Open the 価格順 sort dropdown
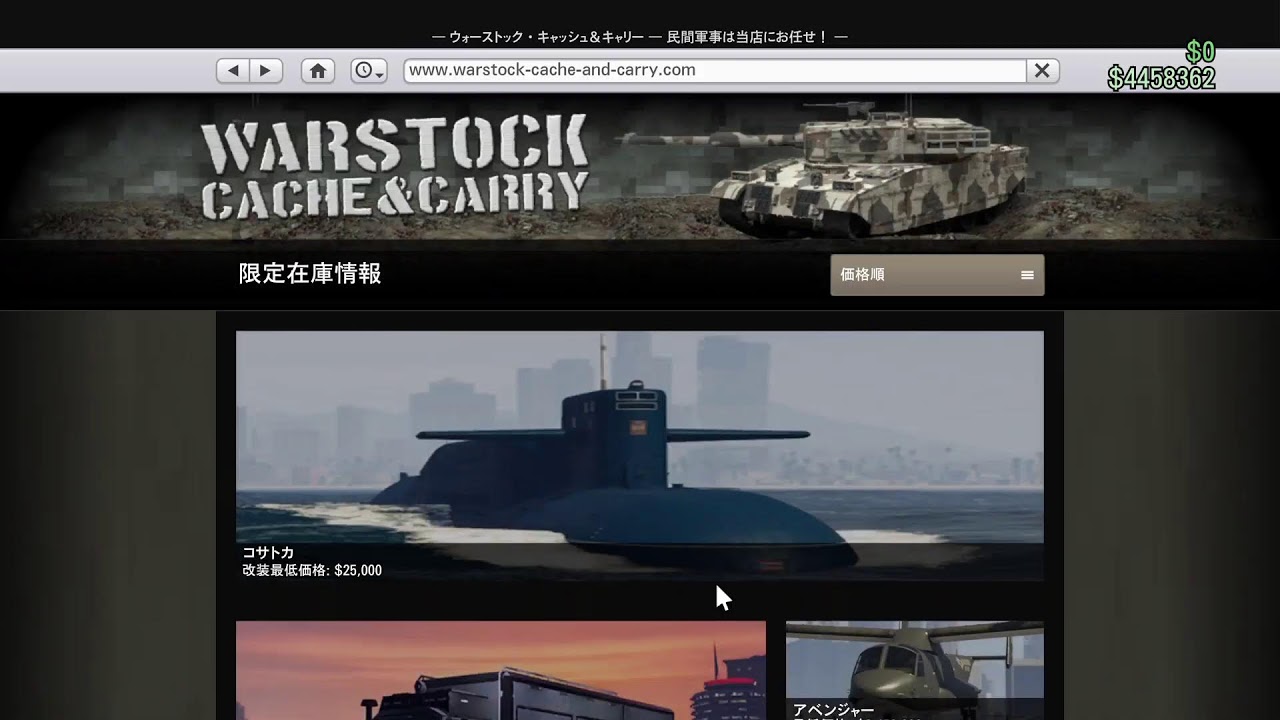1280x720 pixels. tap(937, 275)
